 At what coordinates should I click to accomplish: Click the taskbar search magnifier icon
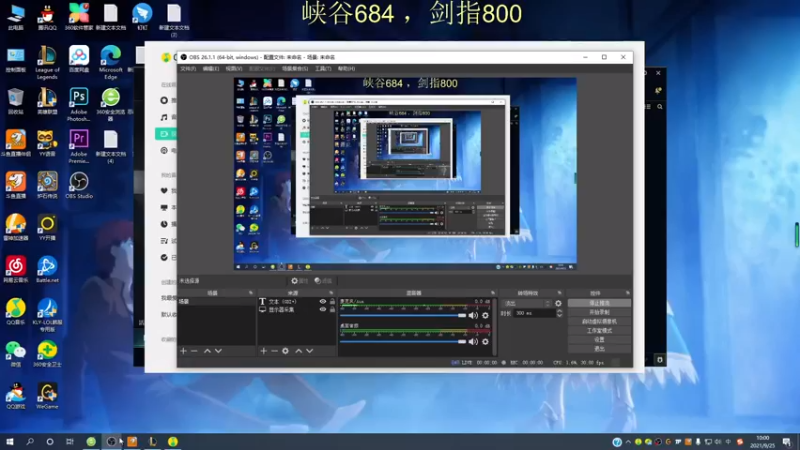point(30,441)
